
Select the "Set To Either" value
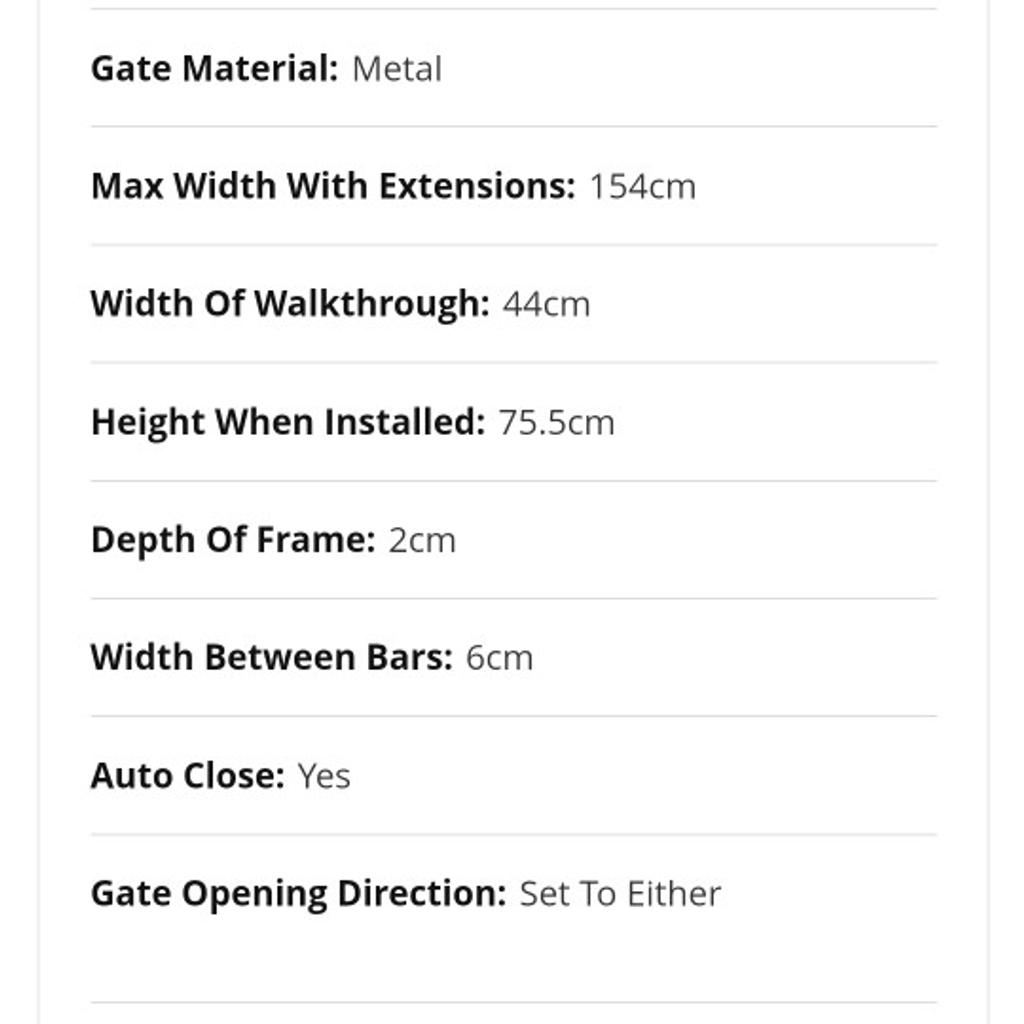coord(620,894)
